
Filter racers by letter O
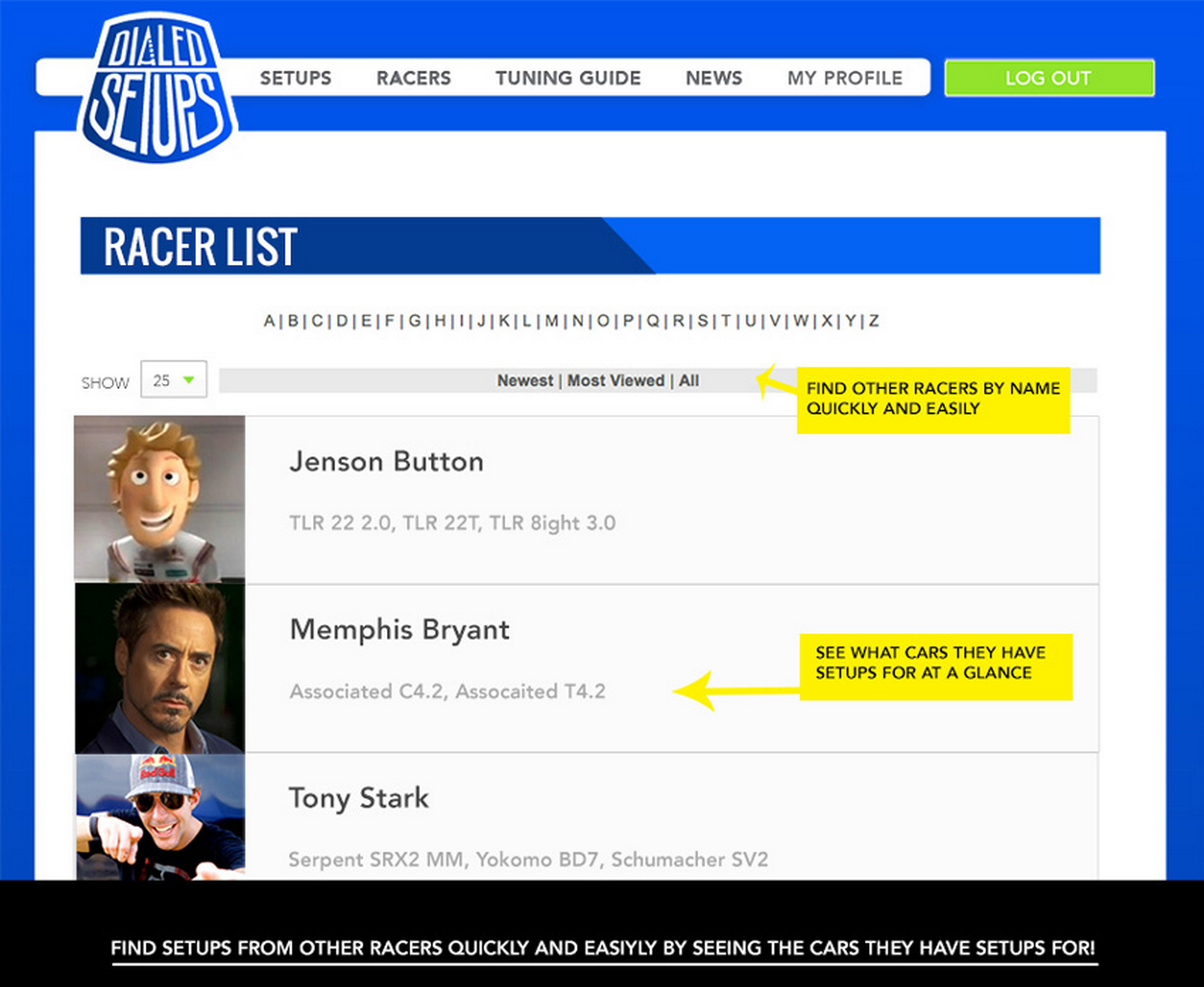click(x=603, y=321)
